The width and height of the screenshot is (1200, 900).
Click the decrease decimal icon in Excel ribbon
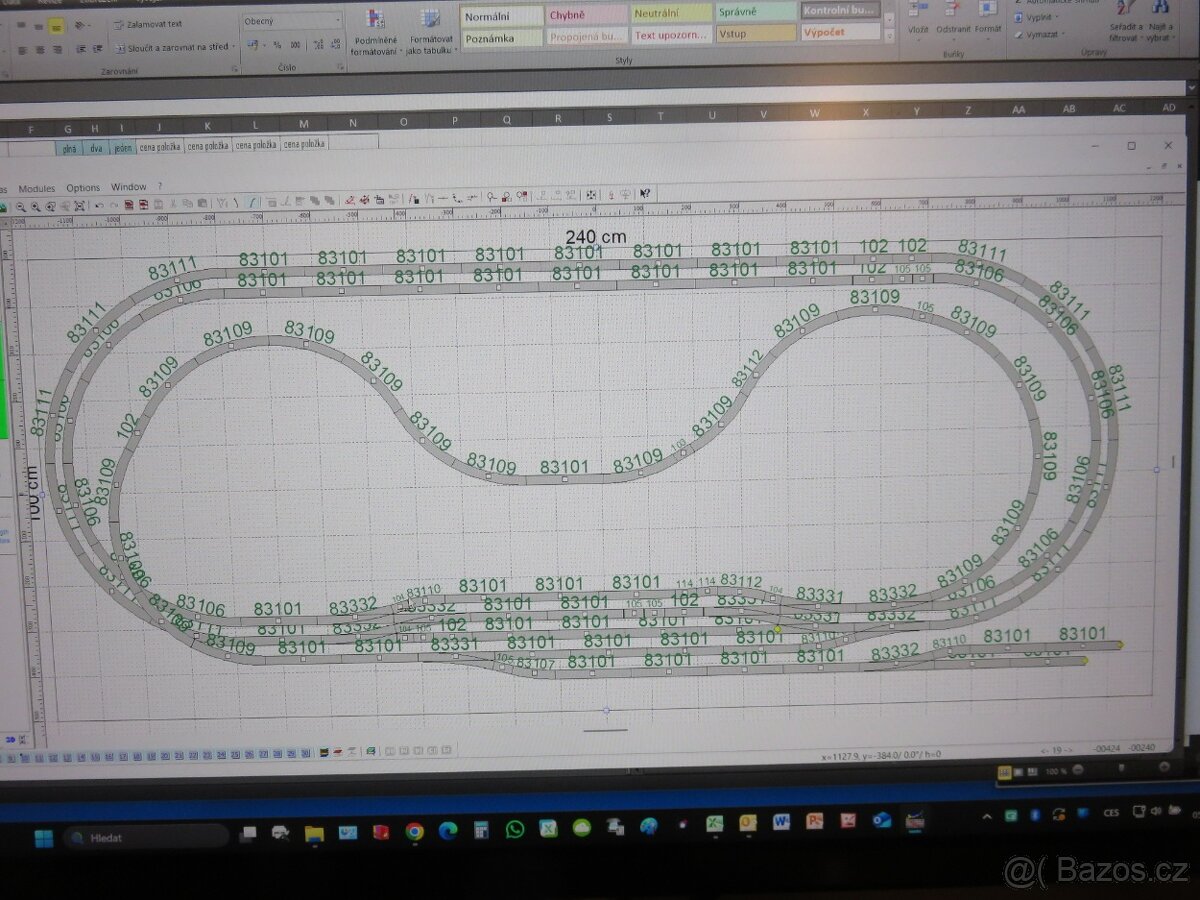[334, 45]
